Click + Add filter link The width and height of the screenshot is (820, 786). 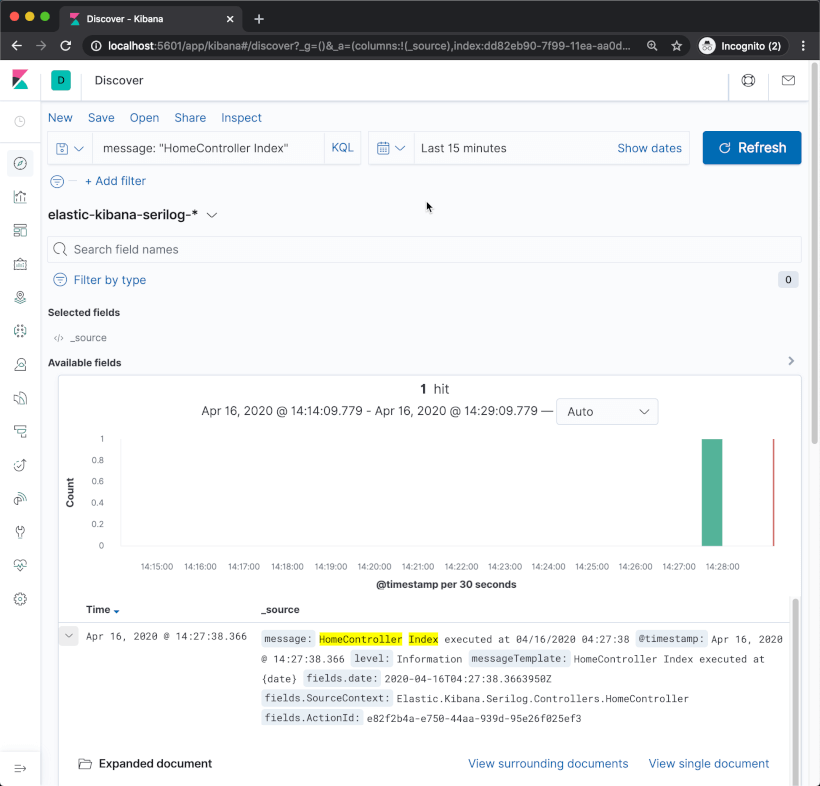pyautogui.click(x=116, y=181)
